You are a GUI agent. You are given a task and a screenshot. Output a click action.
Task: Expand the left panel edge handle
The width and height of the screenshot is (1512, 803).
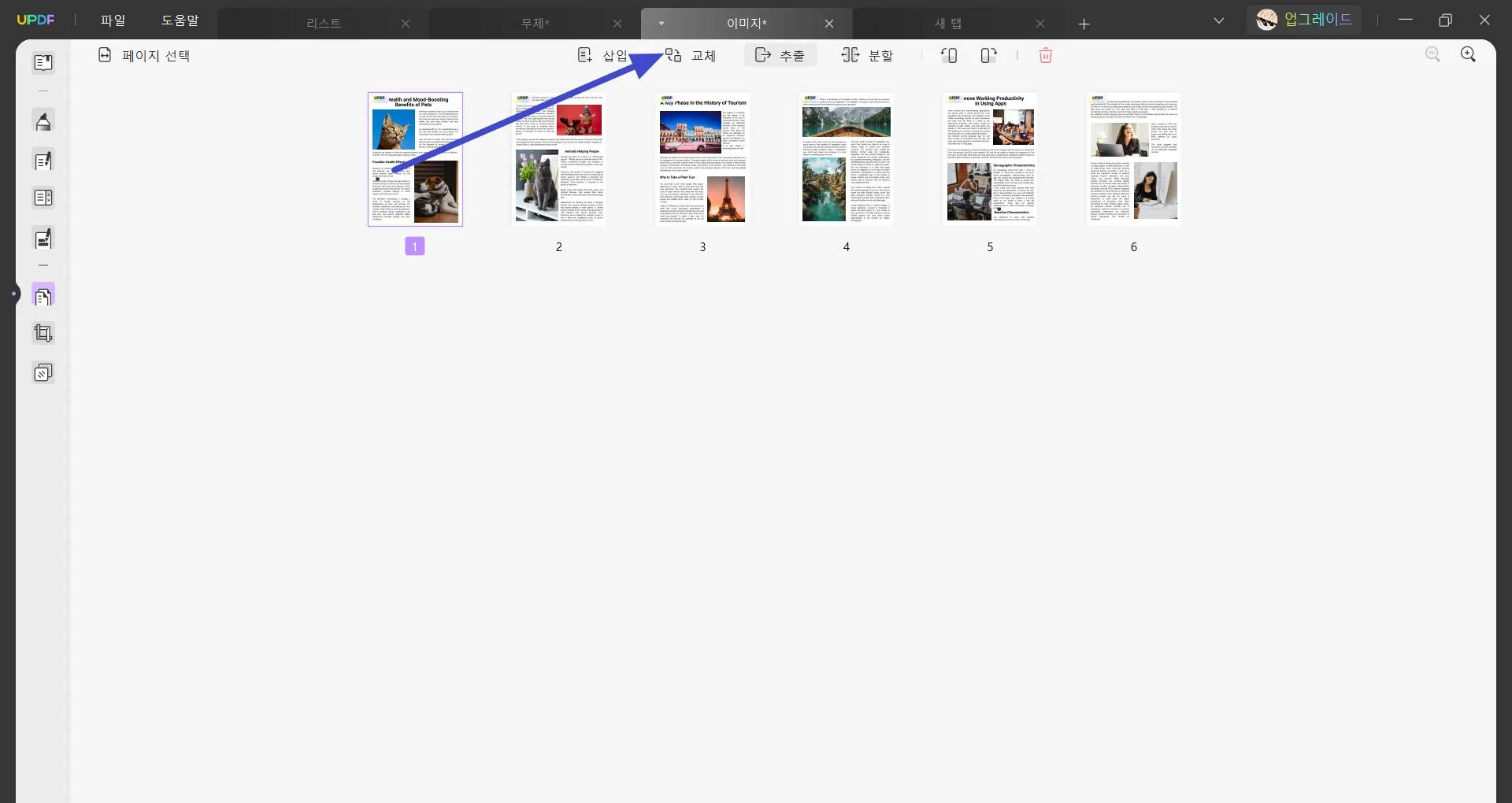click(13, 294)
